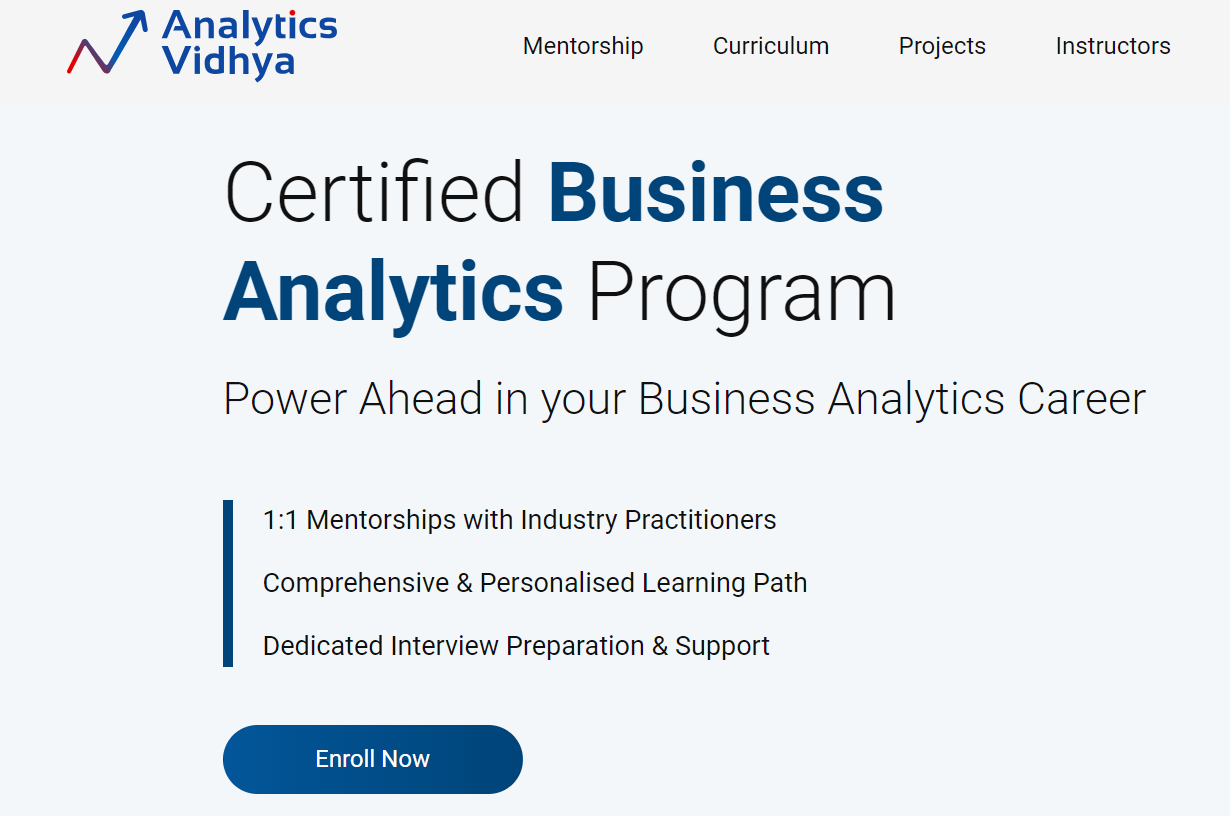This screenshot has height=816, width=1230.
Task: Click the "Vidhya" word in the logo
Action: 228,61
